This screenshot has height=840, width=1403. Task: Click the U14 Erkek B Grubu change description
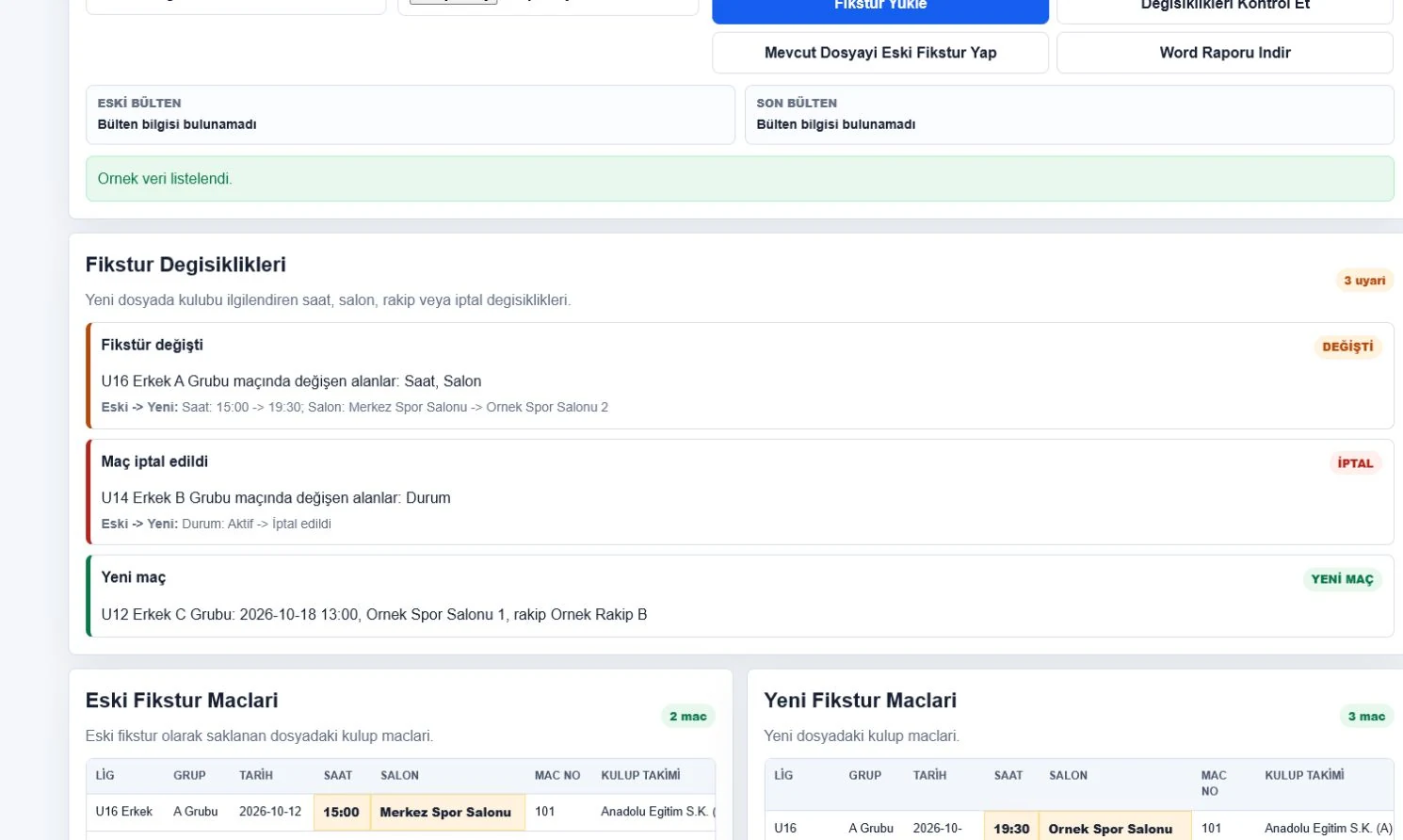click(276, 498)
